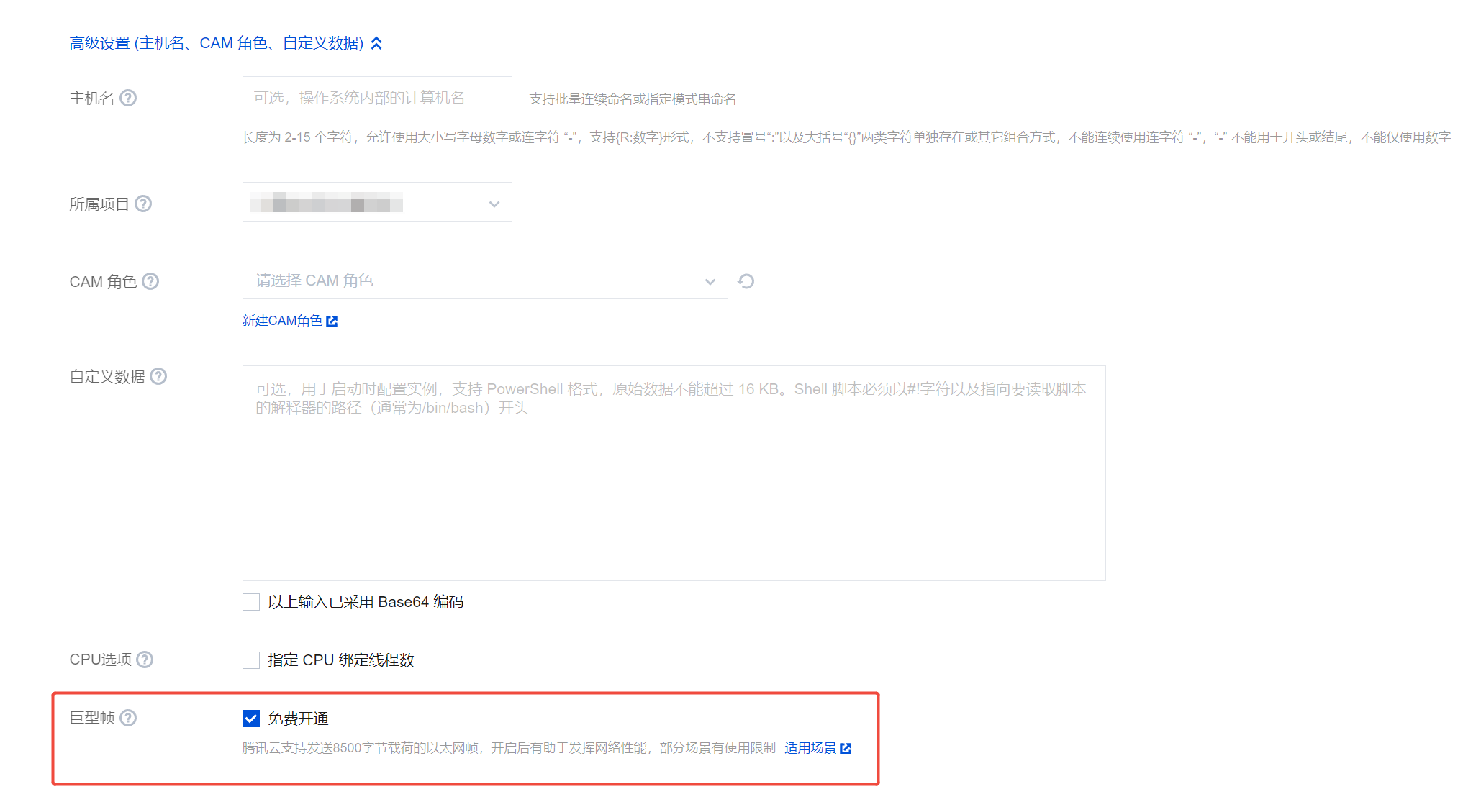Screen dimensions: 1481x812
Task: Check 指定 CPU 绑定线程数 option
Action: click(x=251, y=660)
